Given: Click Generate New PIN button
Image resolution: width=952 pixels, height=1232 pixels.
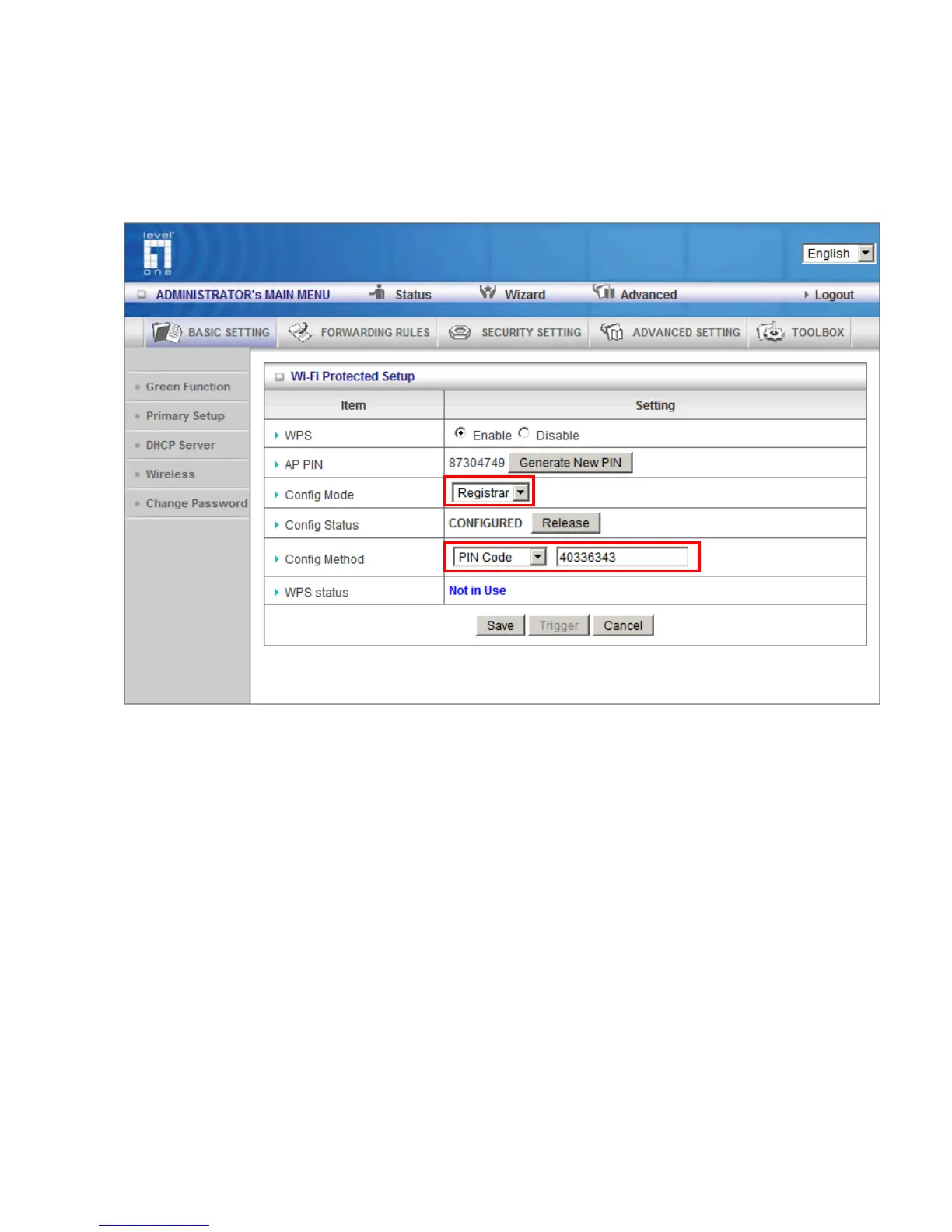Looking at the screenshot, I should [x=570, y=463].
